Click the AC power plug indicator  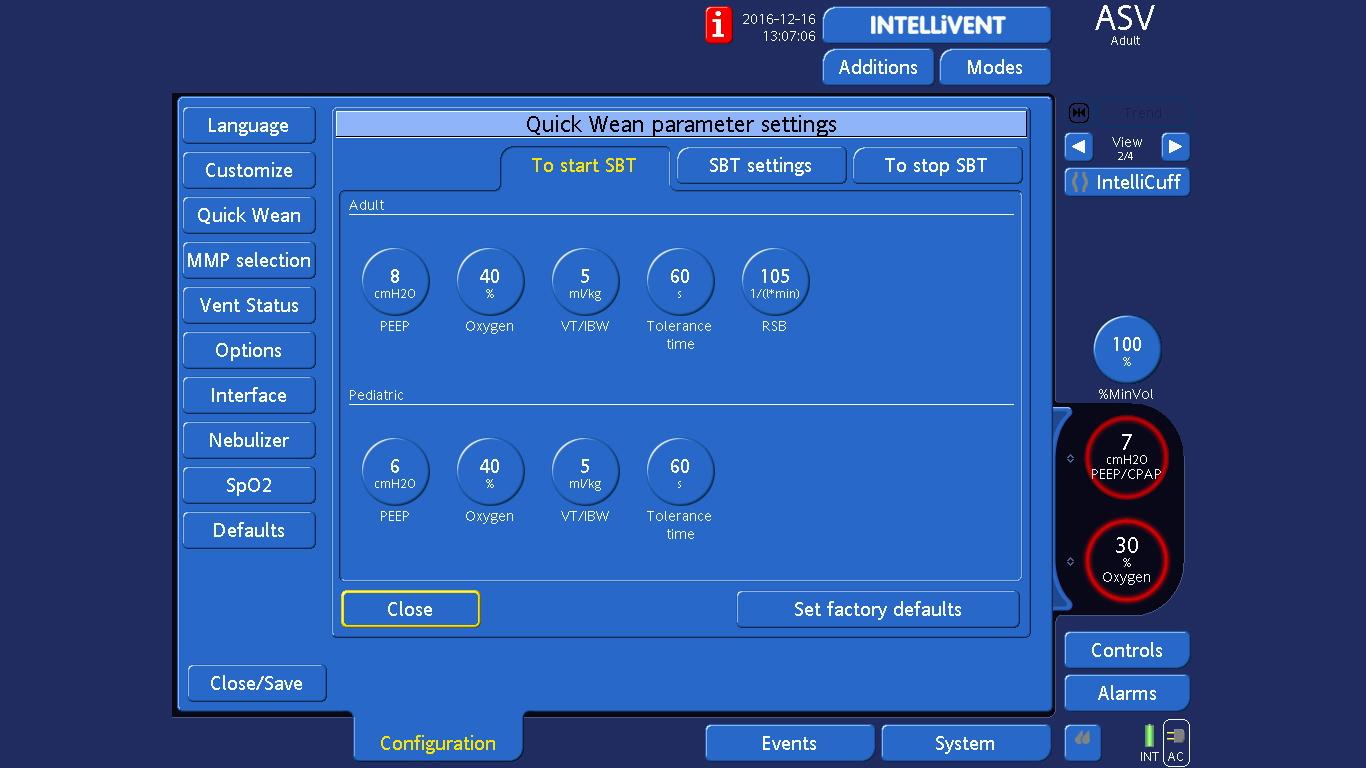(x=1176, y=742)
